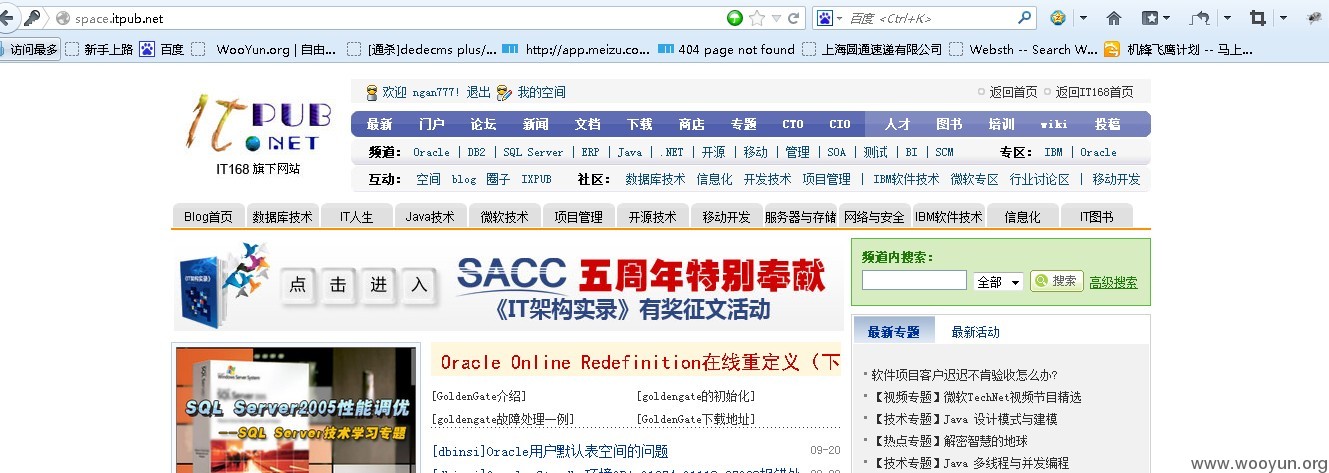Click the 频道内搜索 text field

(x=914, y=281)
